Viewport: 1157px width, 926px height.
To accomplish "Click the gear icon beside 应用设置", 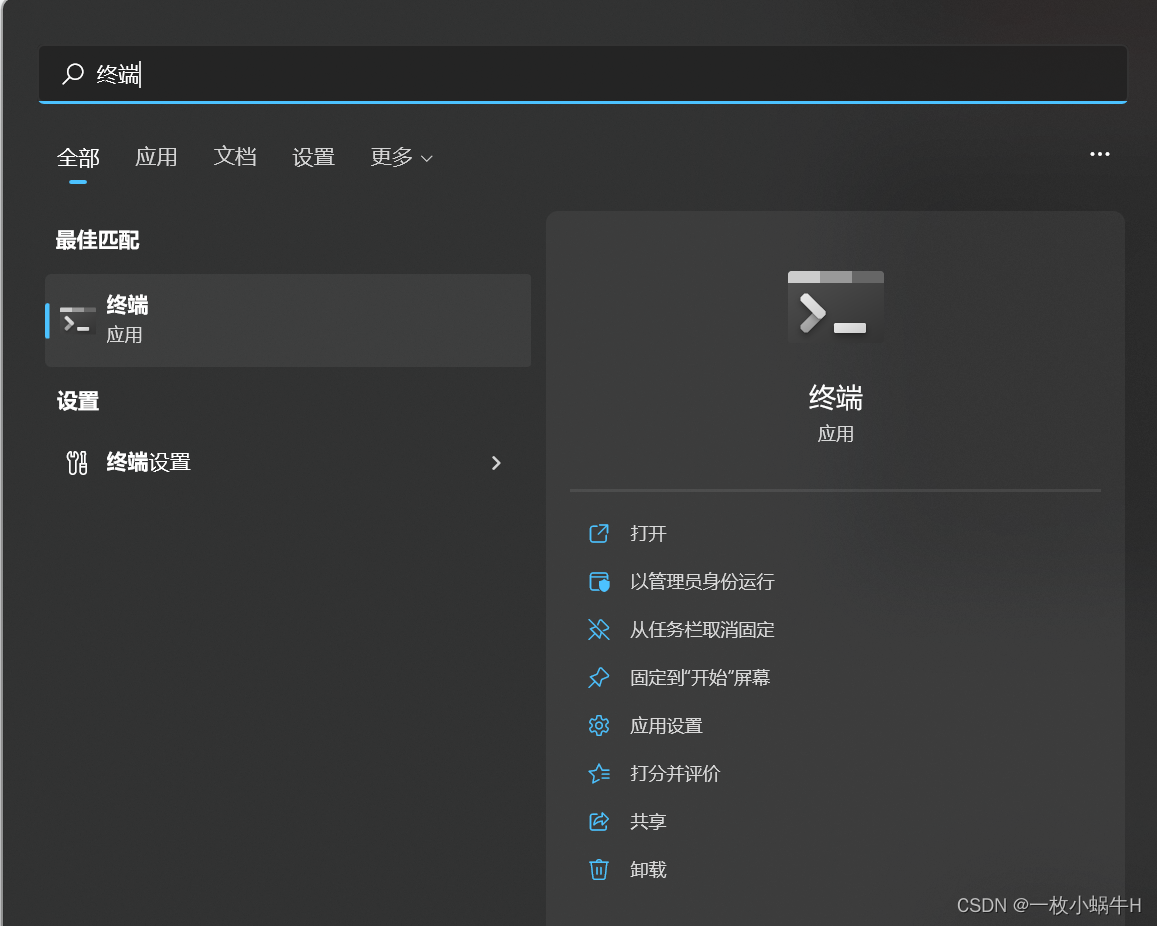I will coord(598,725).
